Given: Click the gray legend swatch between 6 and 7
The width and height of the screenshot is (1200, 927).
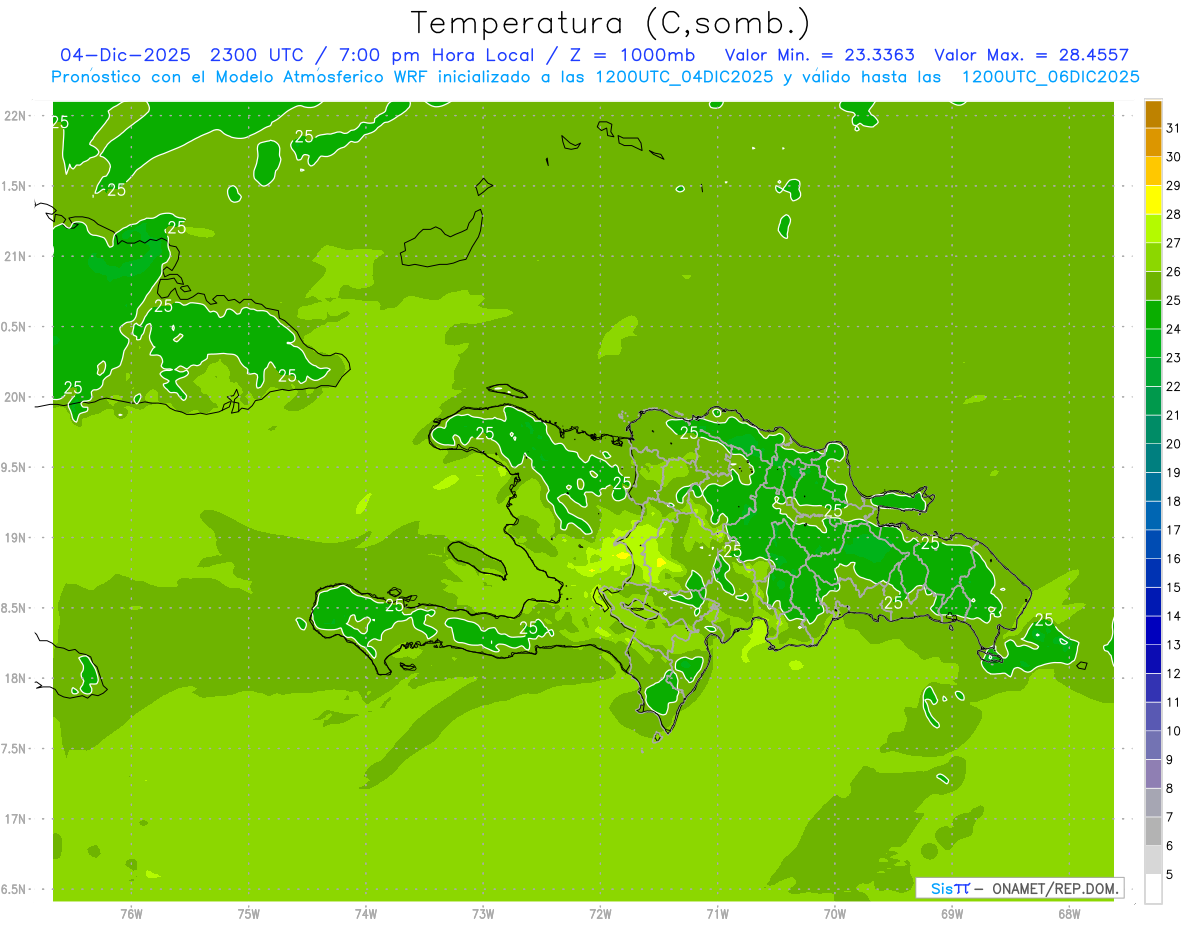Looking at the screenshot, I should click(x=1153, y=832).
